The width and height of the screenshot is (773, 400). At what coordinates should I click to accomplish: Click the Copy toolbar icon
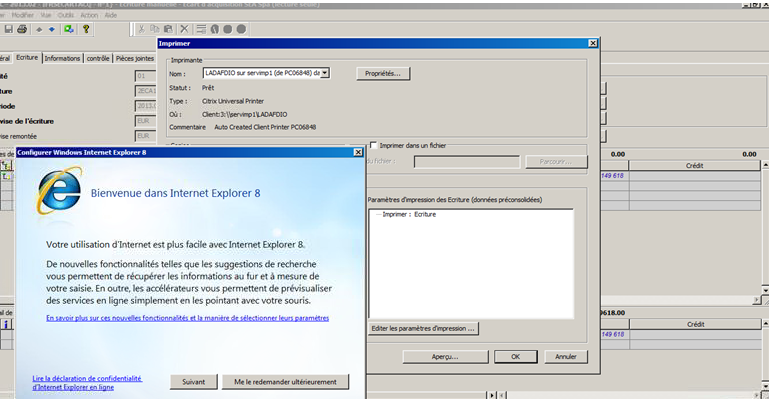pos(155,29)
